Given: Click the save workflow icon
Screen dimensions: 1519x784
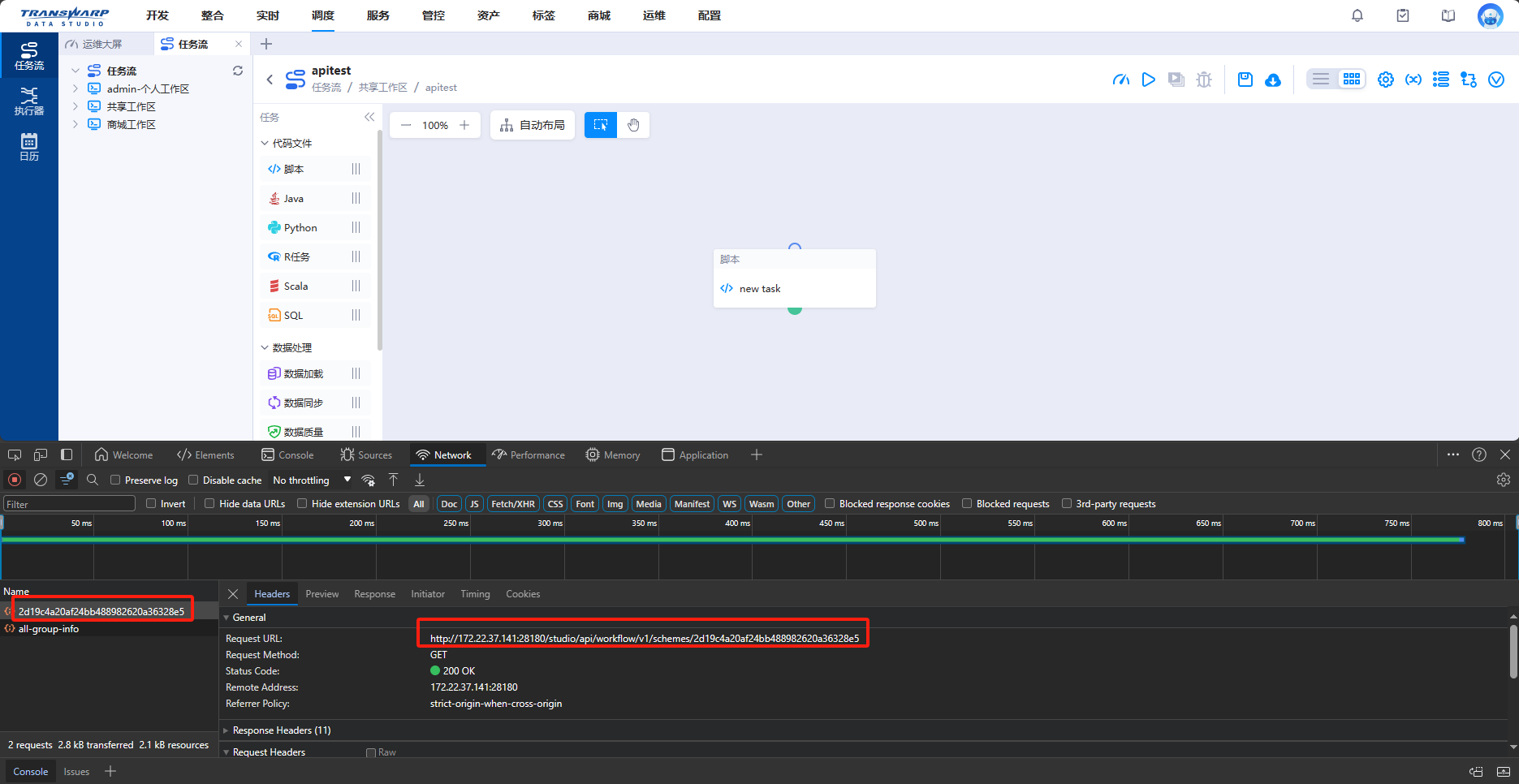Looking at the screenshot, I should [1245, 80].
